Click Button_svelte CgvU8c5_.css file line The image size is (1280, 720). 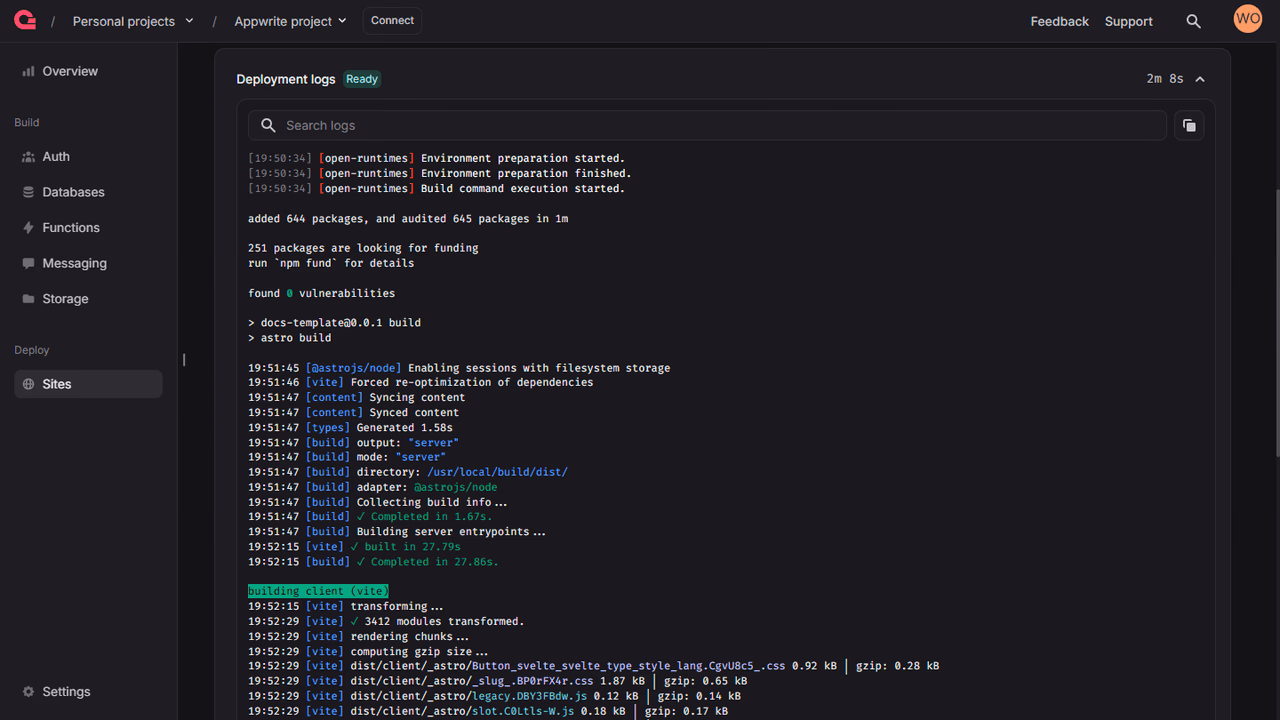[x=594, y=666]
